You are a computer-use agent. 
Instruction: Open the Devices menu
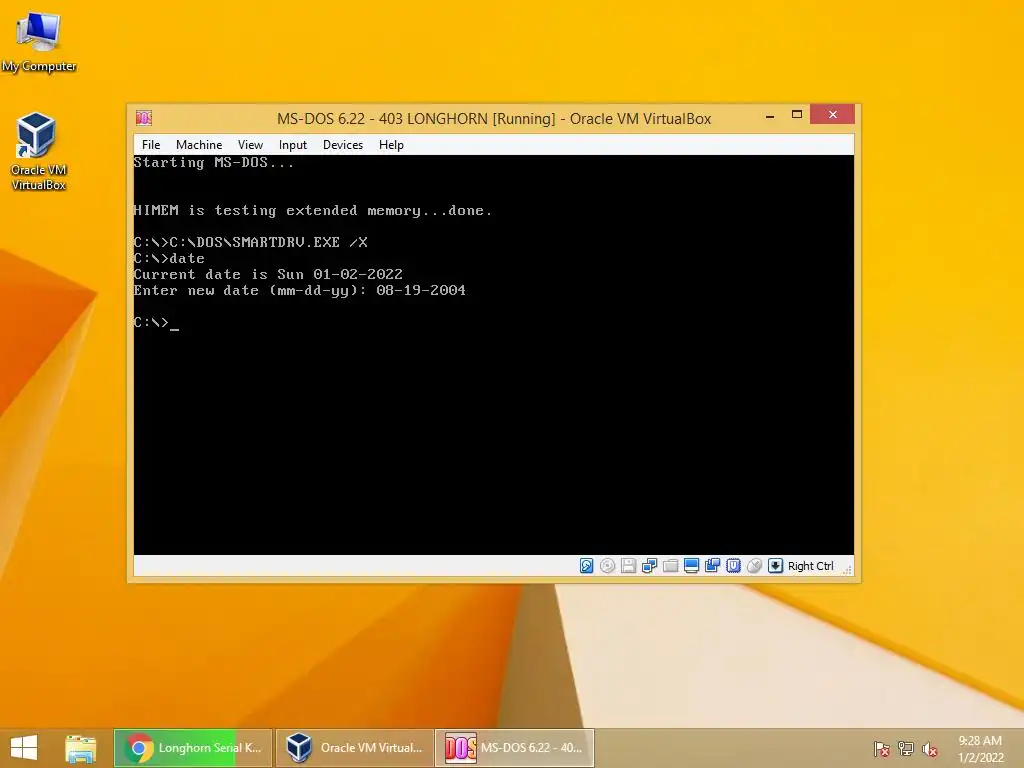(343, 144)
